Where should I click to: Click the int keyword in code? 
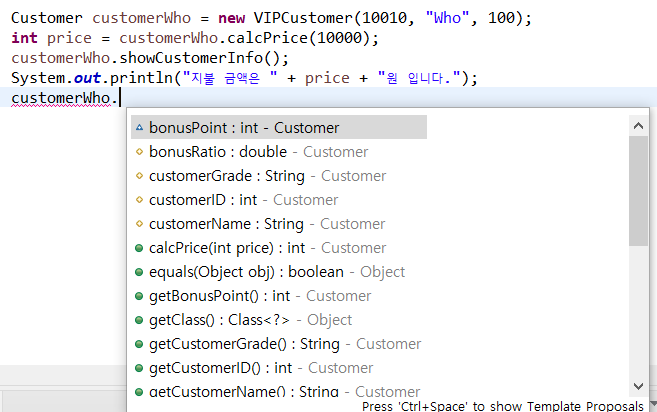[24, 38]
